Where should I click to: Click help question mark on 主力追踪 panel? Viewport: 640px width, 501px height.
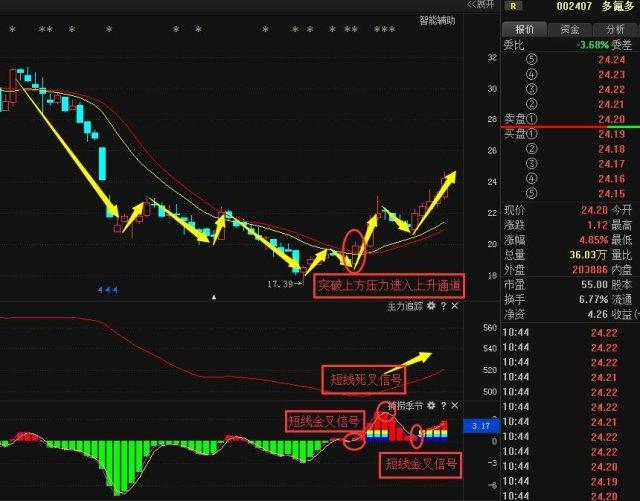[443, 306]
